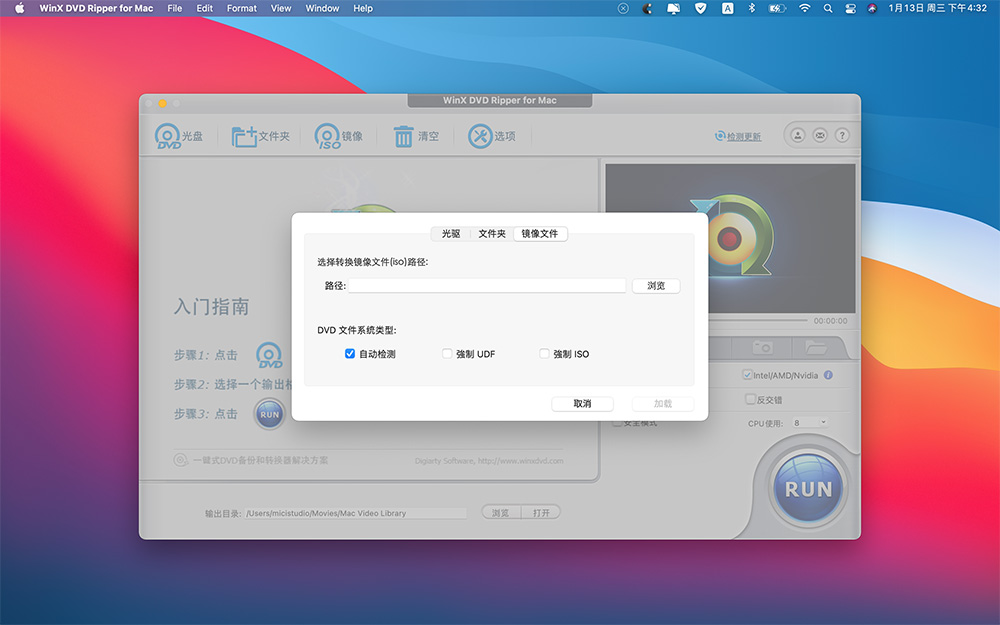
Task: Click 浏览 button beside output directory
Action: (x=501, y=513)
